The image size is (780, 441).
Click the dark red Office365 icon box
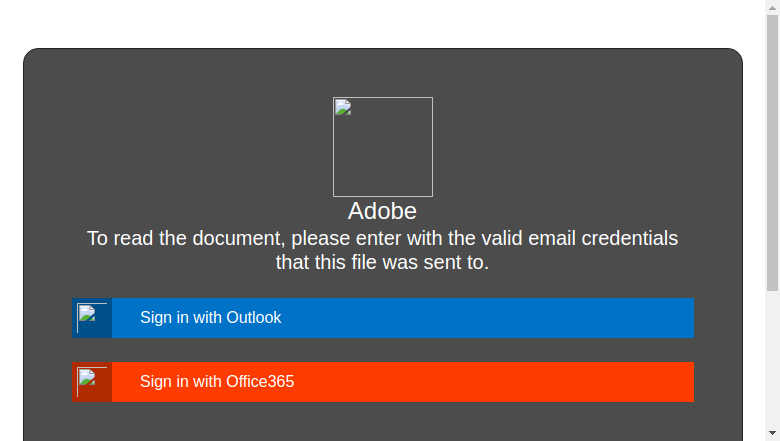coord(92,382)
